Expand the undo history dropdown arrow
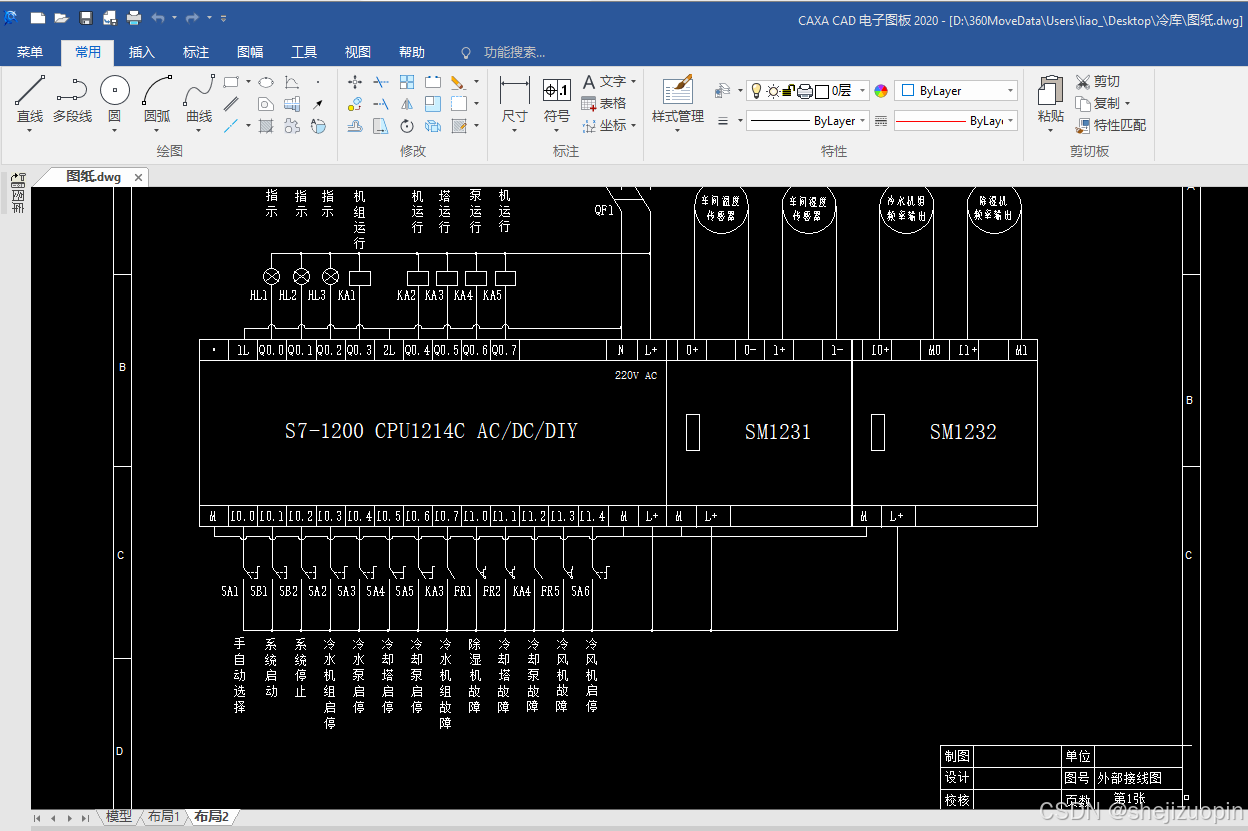 [x=174, y=18]
